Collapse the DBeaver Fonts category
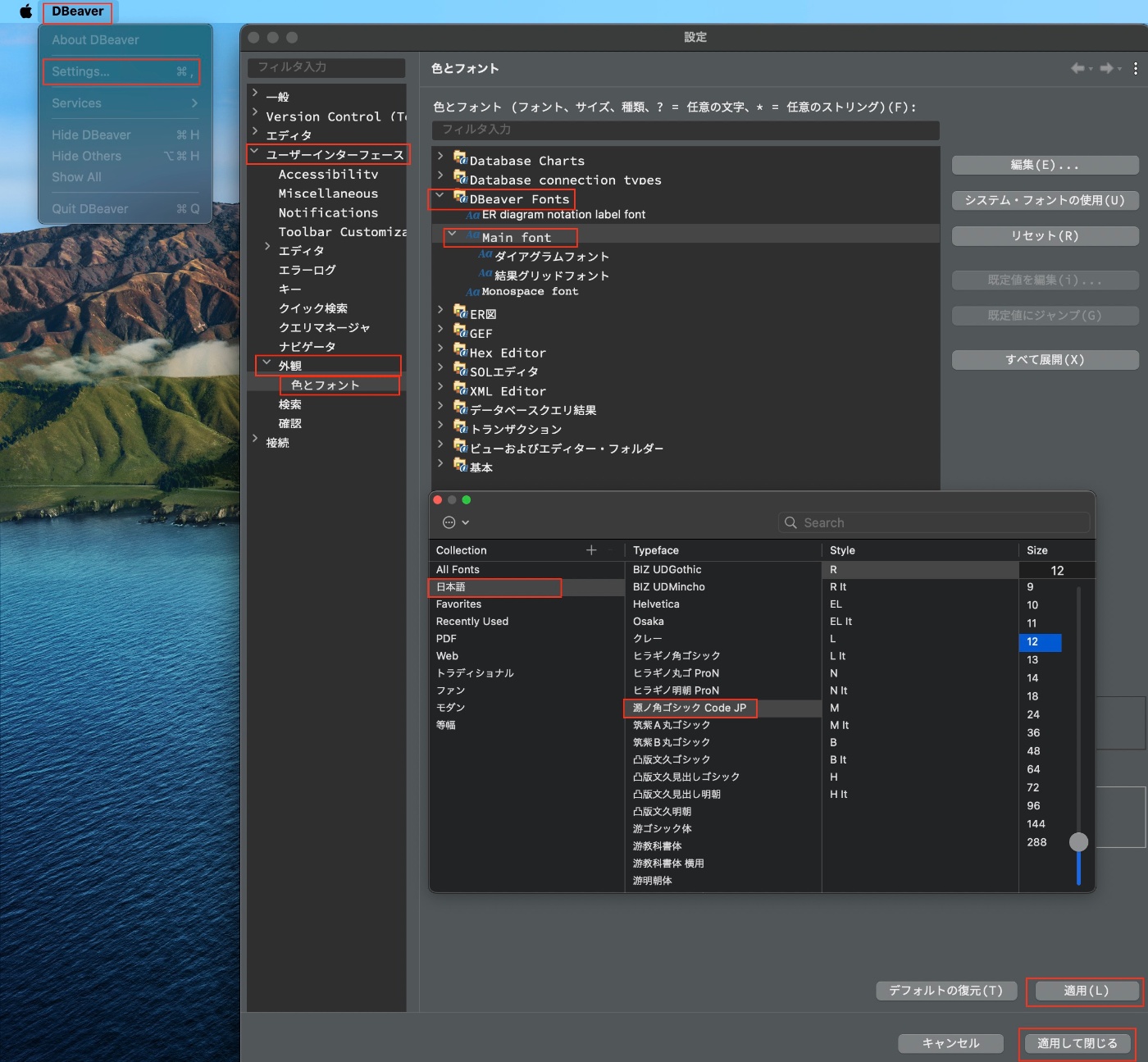 tap(440, 195)
